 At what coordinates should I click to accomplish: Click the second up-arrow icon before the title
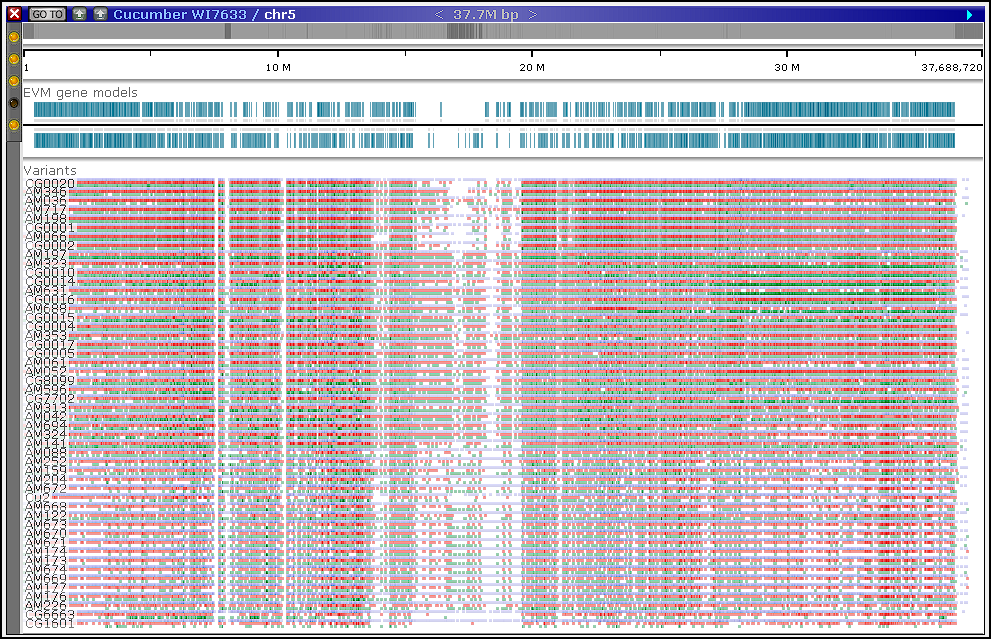pyautogui.click(x=100, y=14)
